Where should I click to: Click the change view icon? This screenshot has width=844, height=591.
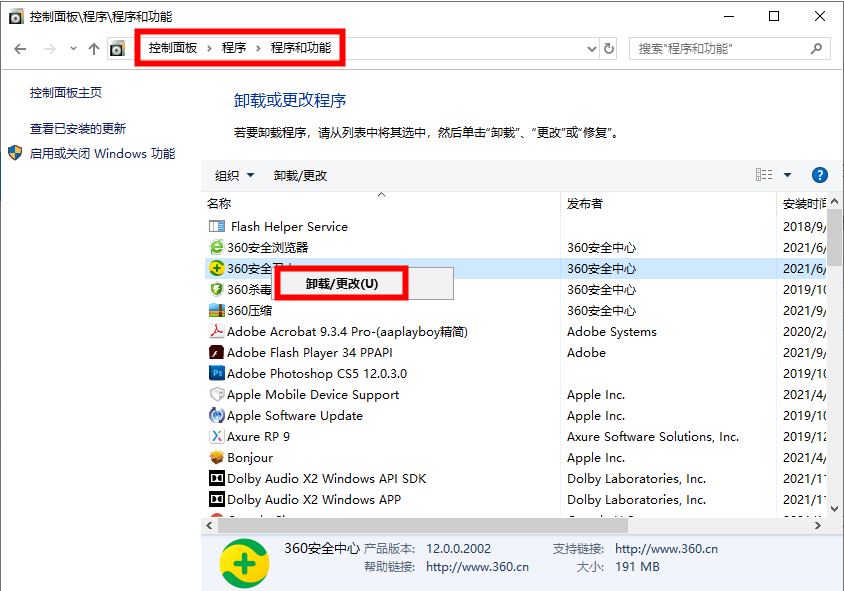pos(764,175)
